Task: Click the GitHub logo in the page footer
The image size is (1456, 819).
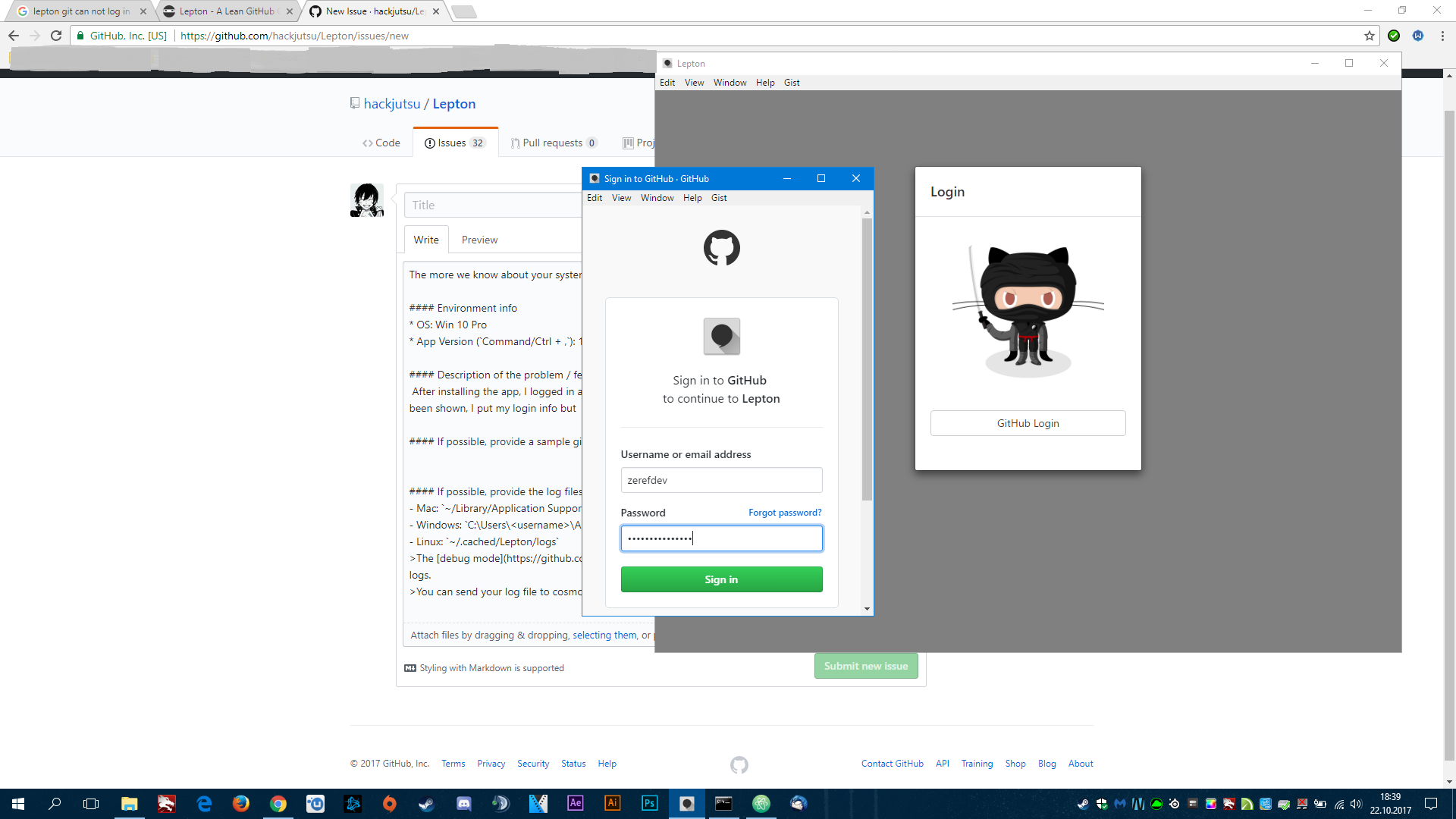Action: tap(739, 764)
